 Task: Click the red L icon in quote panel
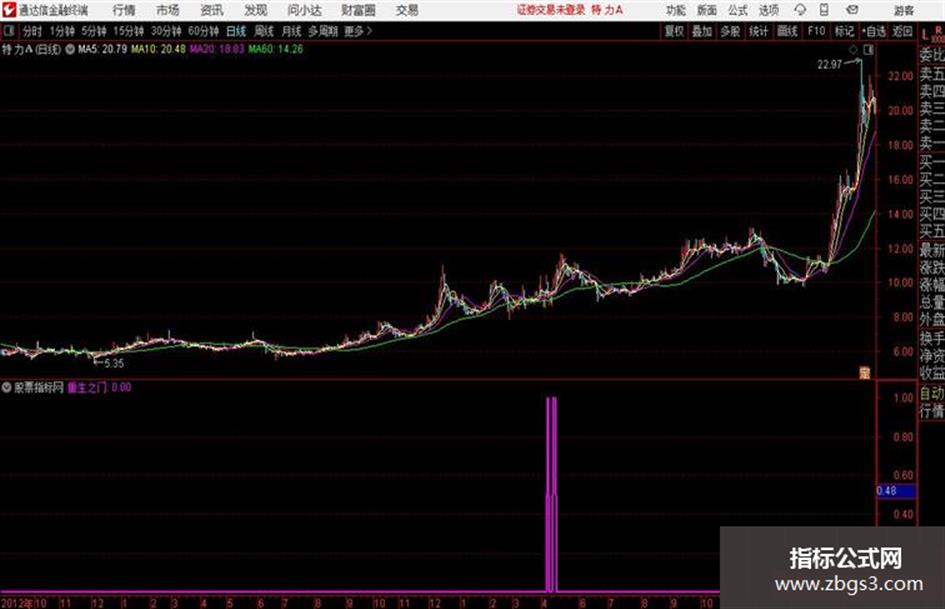tap(925, 34)
